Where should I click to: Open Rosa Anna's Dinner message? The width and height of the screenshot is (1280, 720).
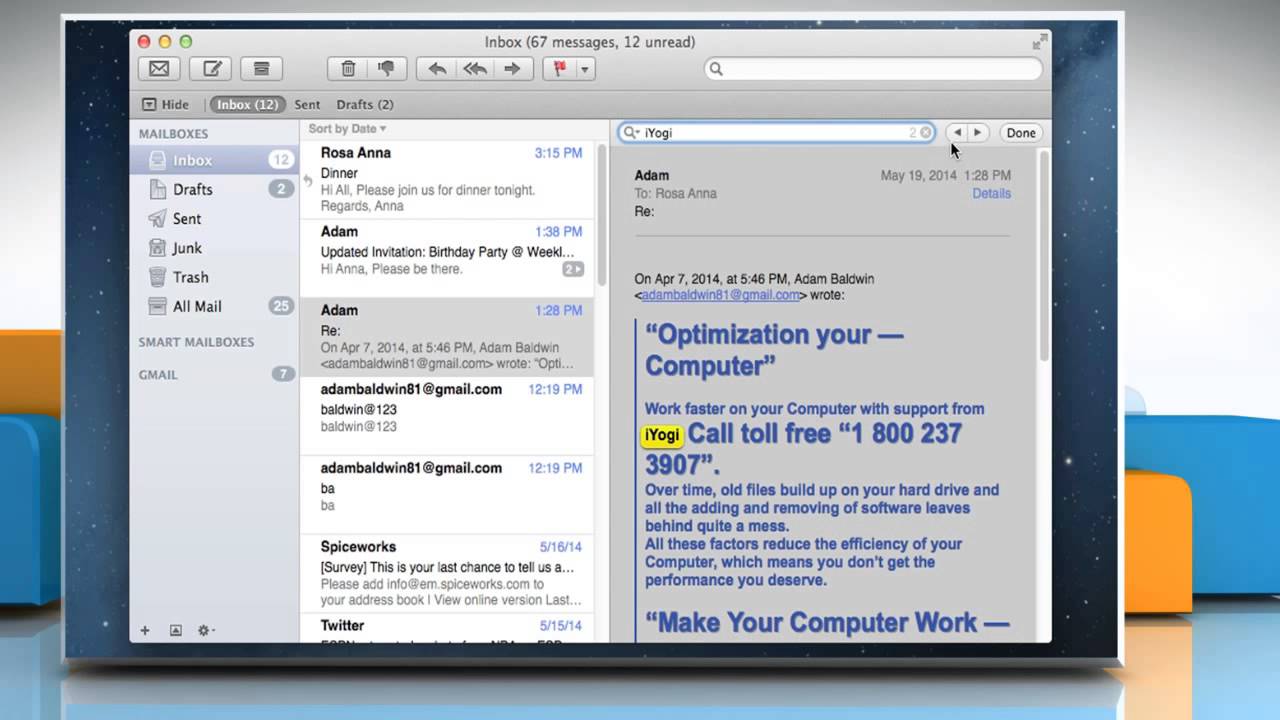tap(447, 179)
